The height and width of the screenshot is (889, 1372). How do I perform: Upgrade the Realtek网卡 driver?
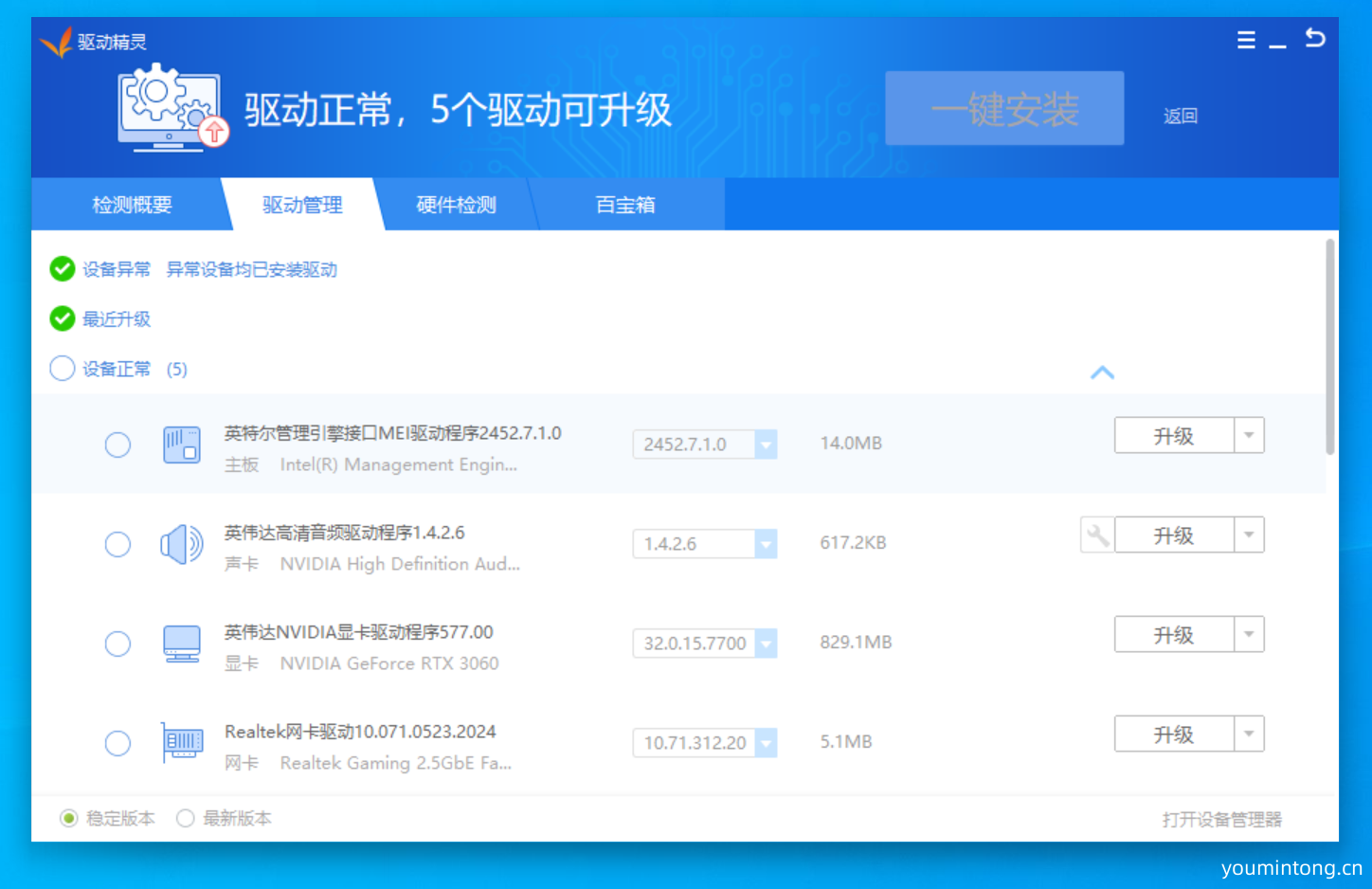1174,734
